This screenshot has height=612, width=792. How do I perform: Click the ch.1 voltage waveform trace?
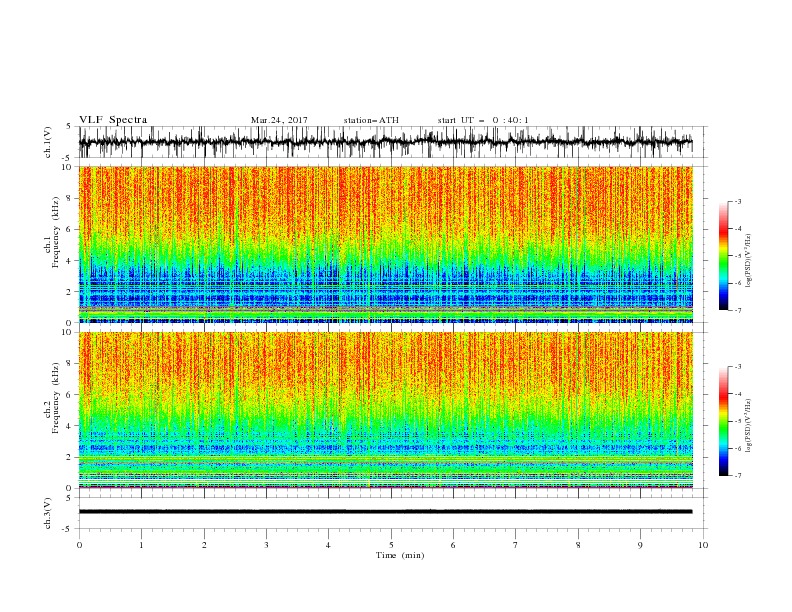(385, 142)
